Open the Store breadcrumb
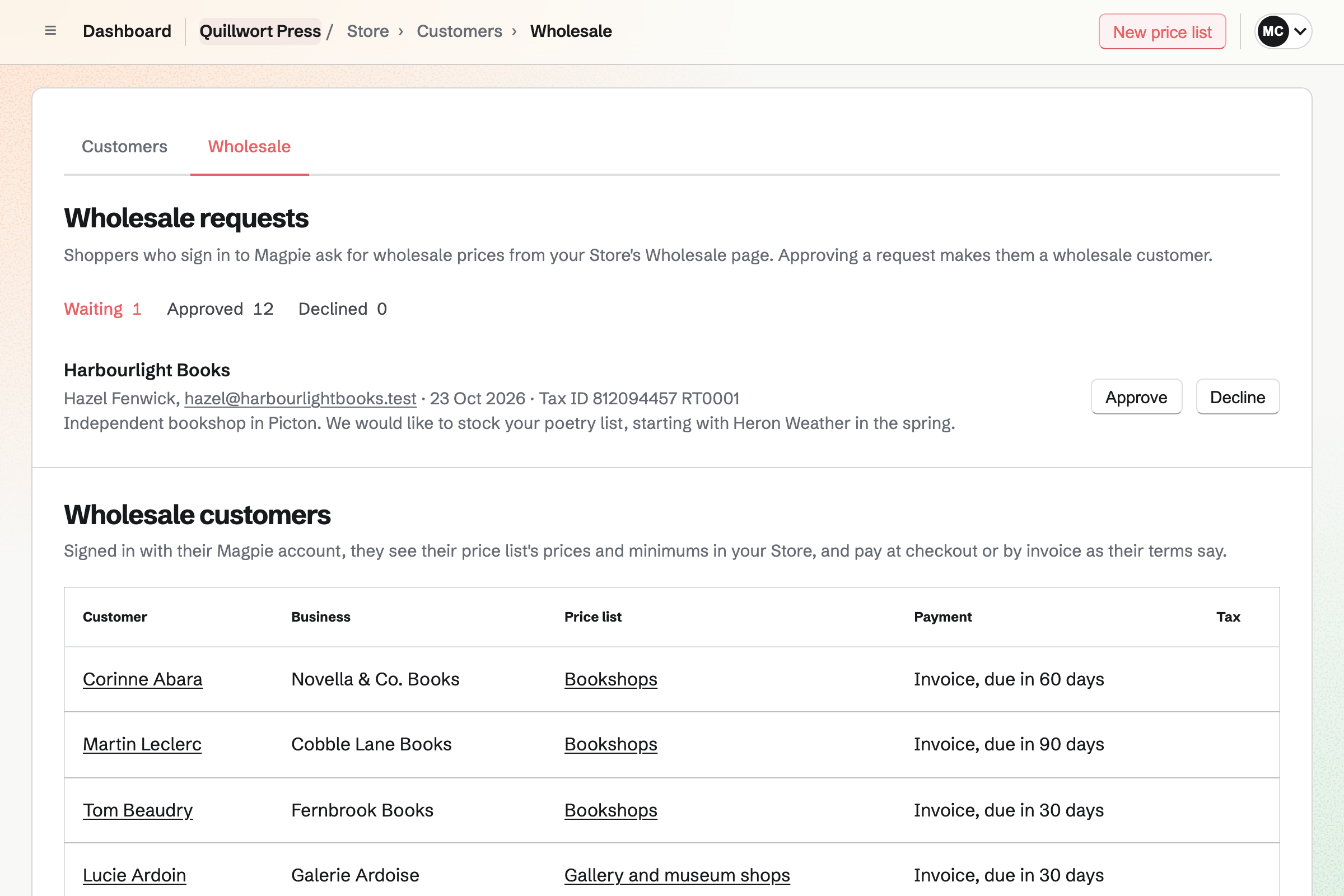The height and width of the screenshot is (896, 1344). (x=367, y=31)
